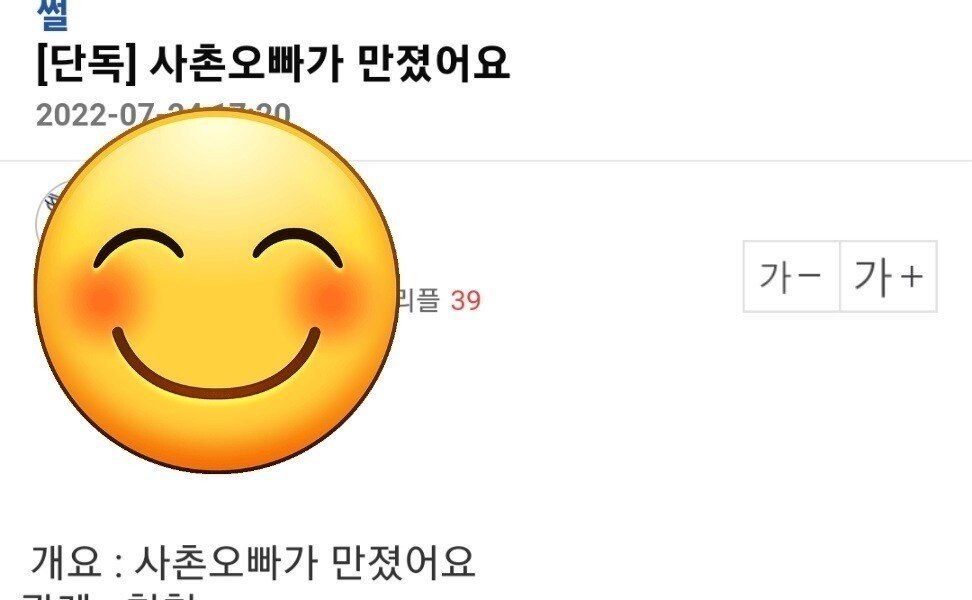Screen dimensions: 972x600
Task: Click the body line beginning with 개요
Action: click(253, 562)
